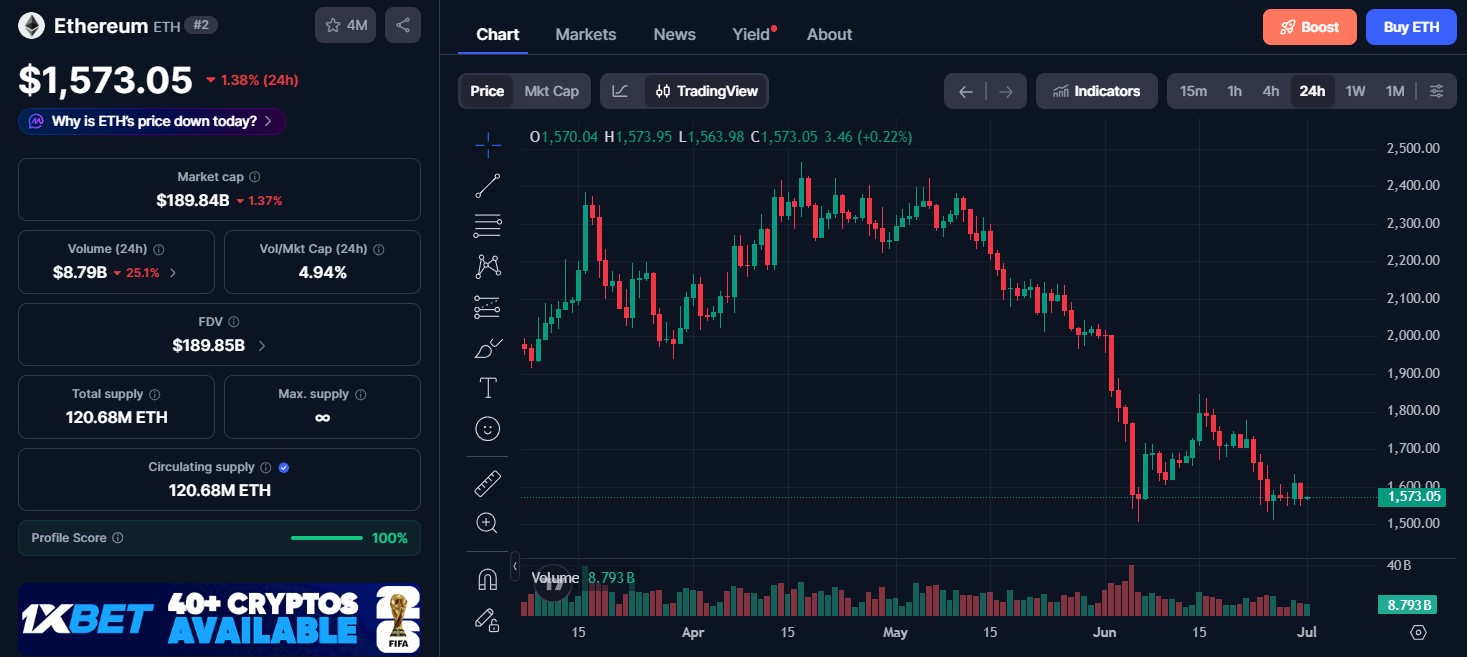Image resolution: width=1467 pixels, height=657 pixels.
Task: Click the current price label 1,573.05 on axis
Action: click(1412, 496)
